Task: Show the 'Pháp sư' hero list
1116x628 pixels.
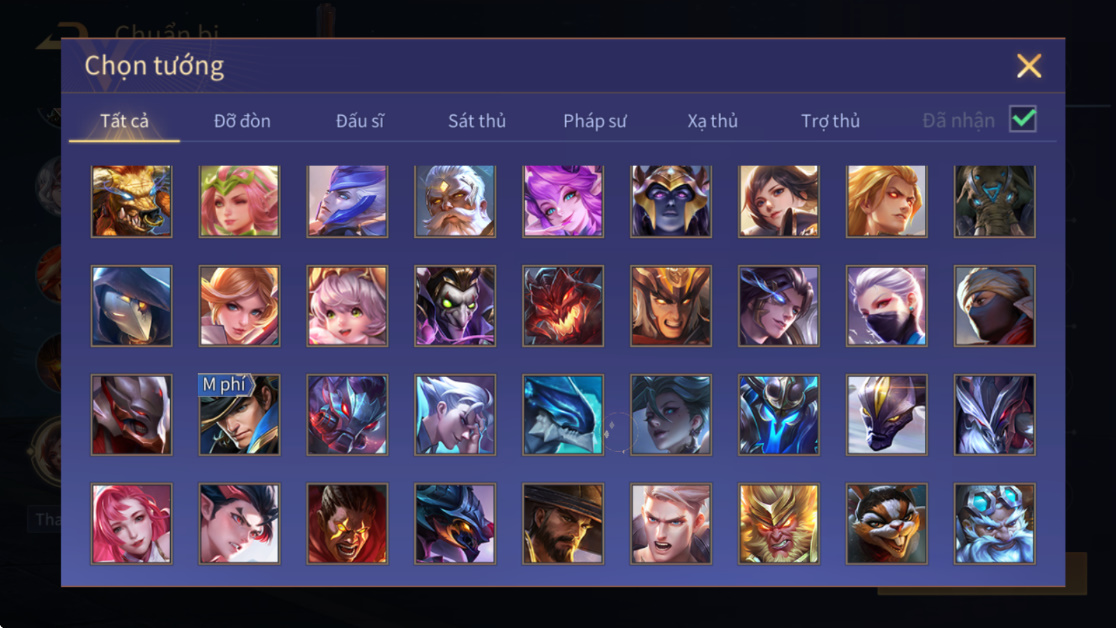Action: (595, 121)
